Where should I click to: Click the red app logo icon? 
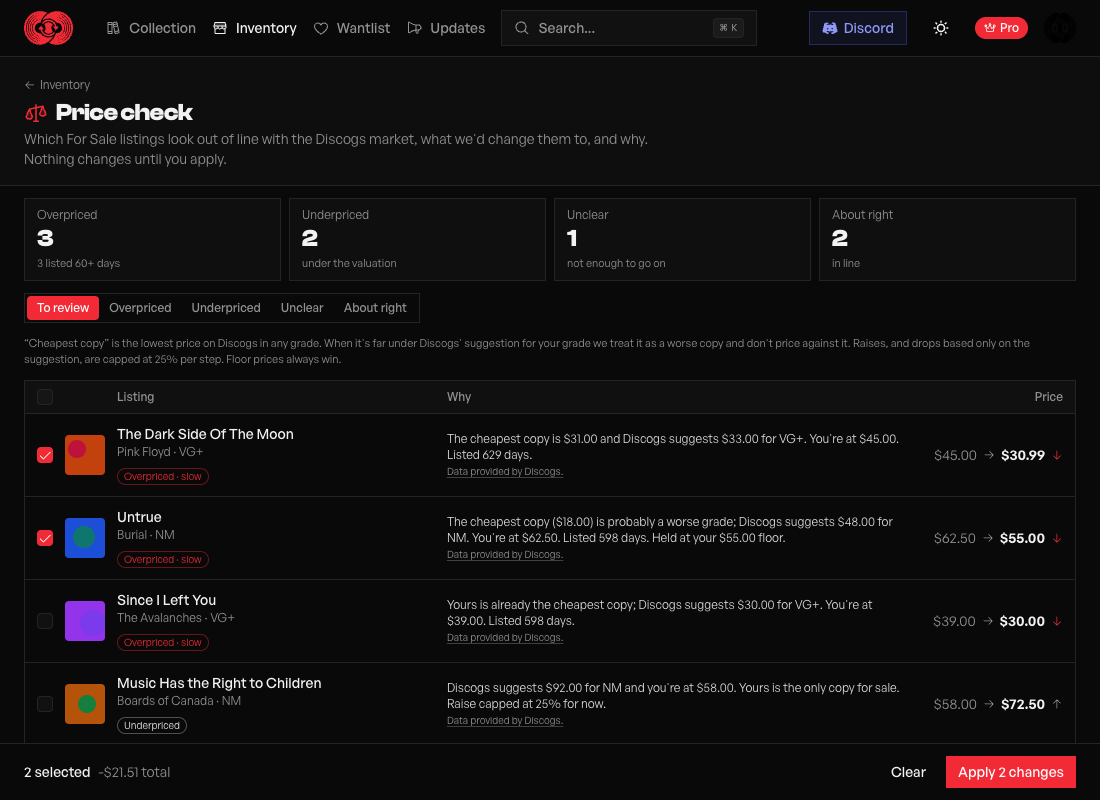(x=48, y=28)
